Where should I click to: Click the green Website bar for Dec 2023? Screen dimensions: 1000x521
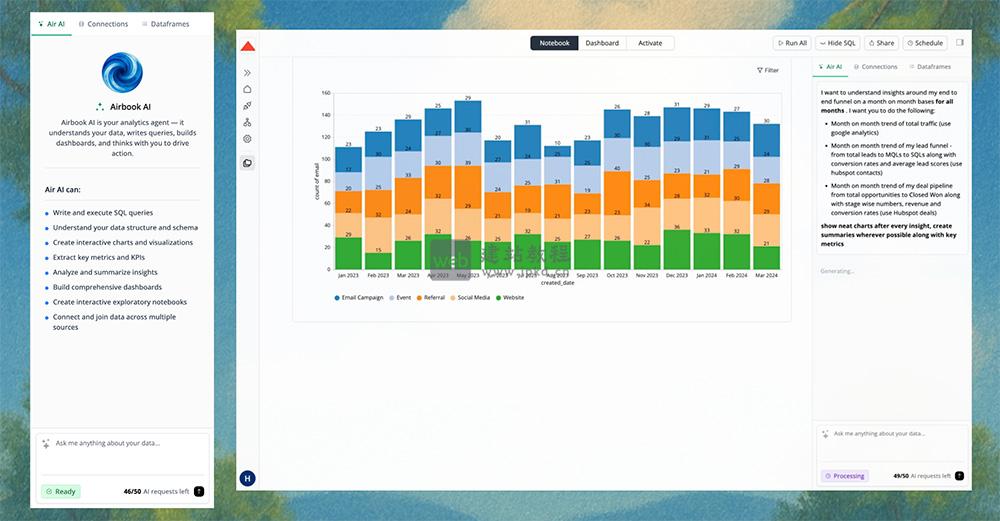(677, 249)
